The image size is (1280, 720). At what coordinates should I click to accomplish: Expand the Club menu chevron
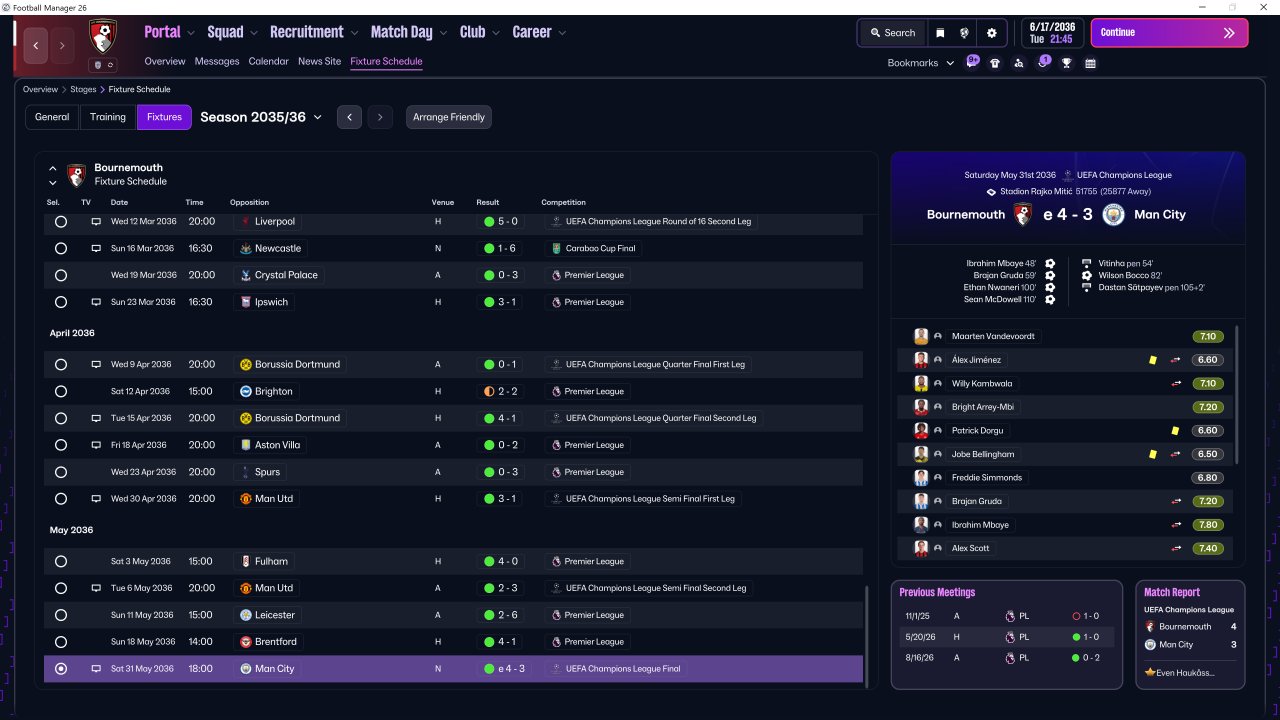496,33
